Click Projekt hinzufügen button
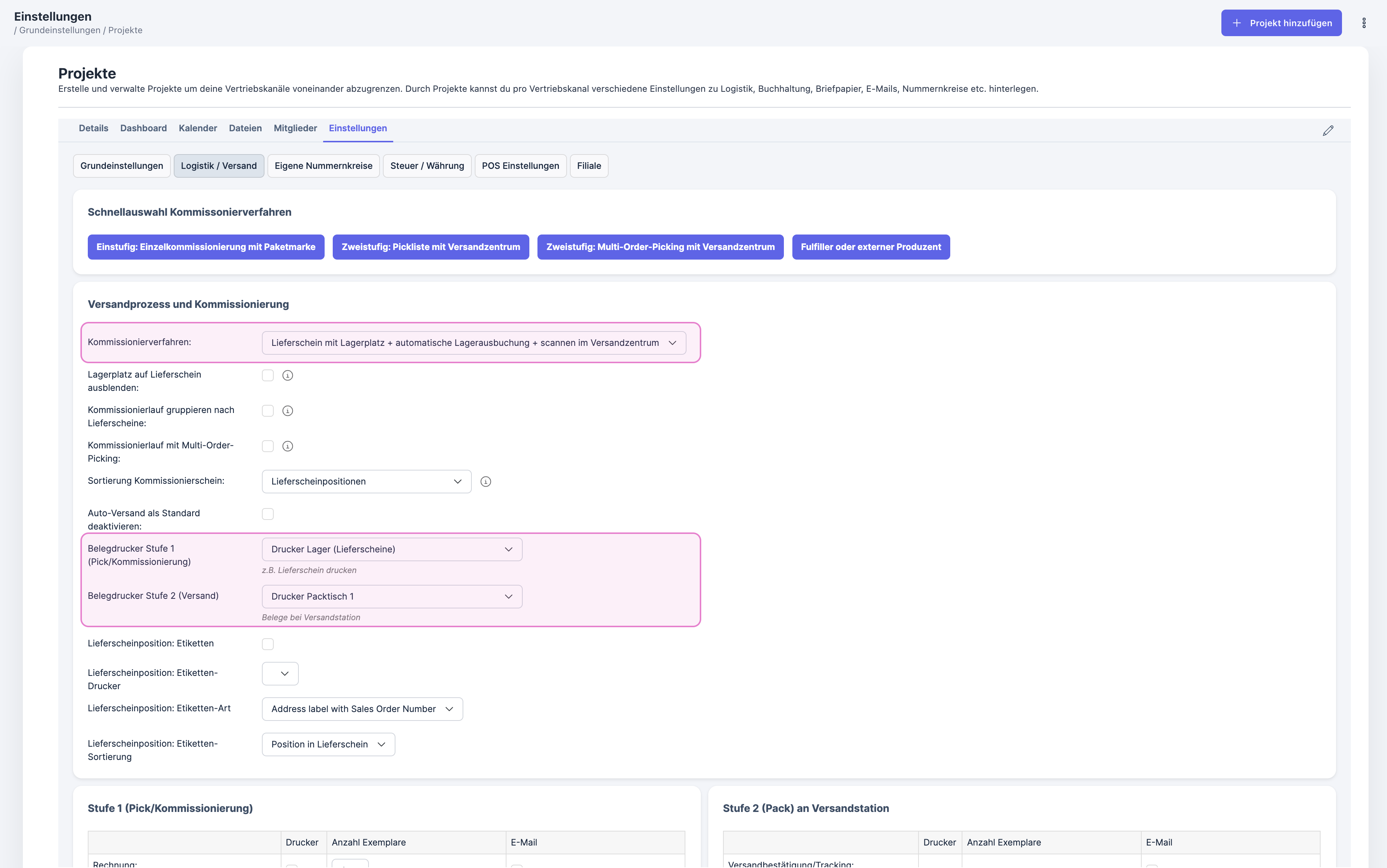This screenshot has height=868, width=1387. point(1281,23)
